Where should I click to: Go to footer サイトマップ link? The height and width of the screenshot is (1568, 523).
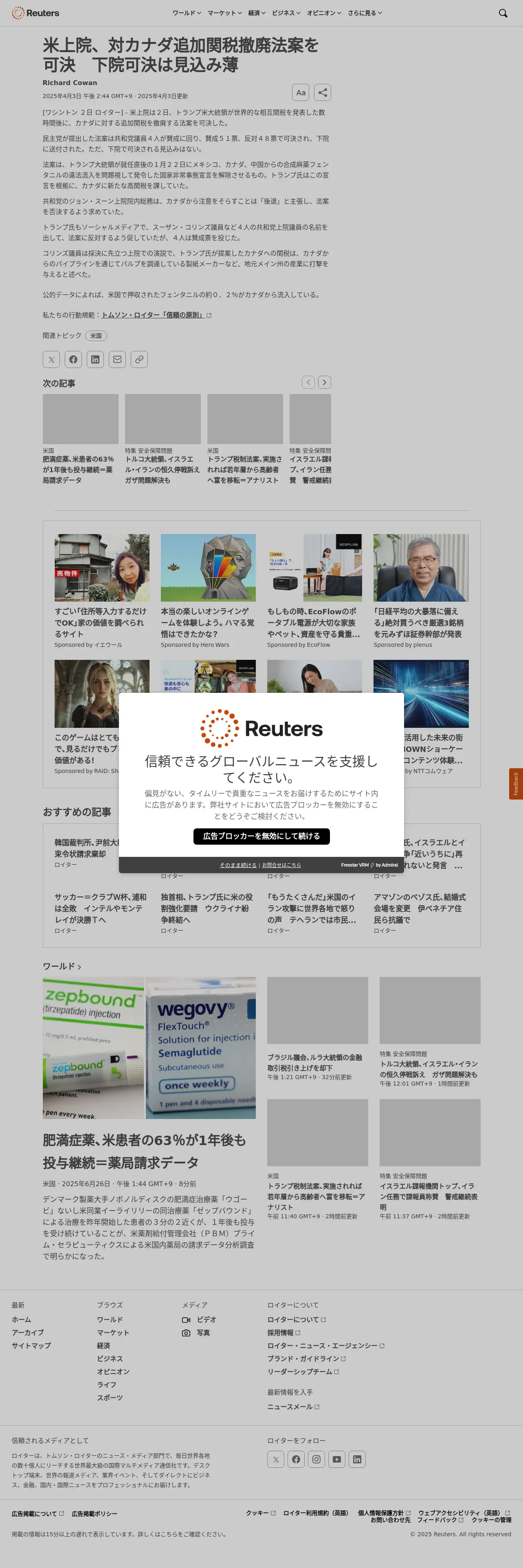pyautogui.click(x=31, y=1346)
